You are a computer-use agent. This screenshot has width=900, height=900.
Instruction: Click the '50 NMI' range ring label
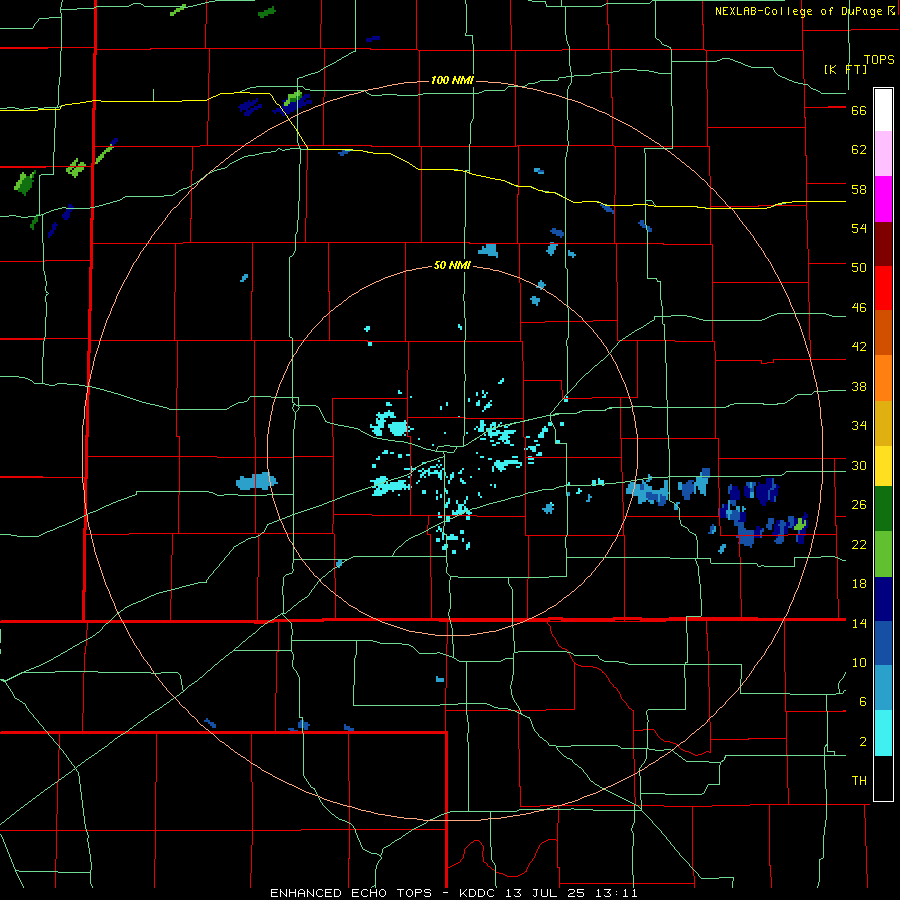452,265
